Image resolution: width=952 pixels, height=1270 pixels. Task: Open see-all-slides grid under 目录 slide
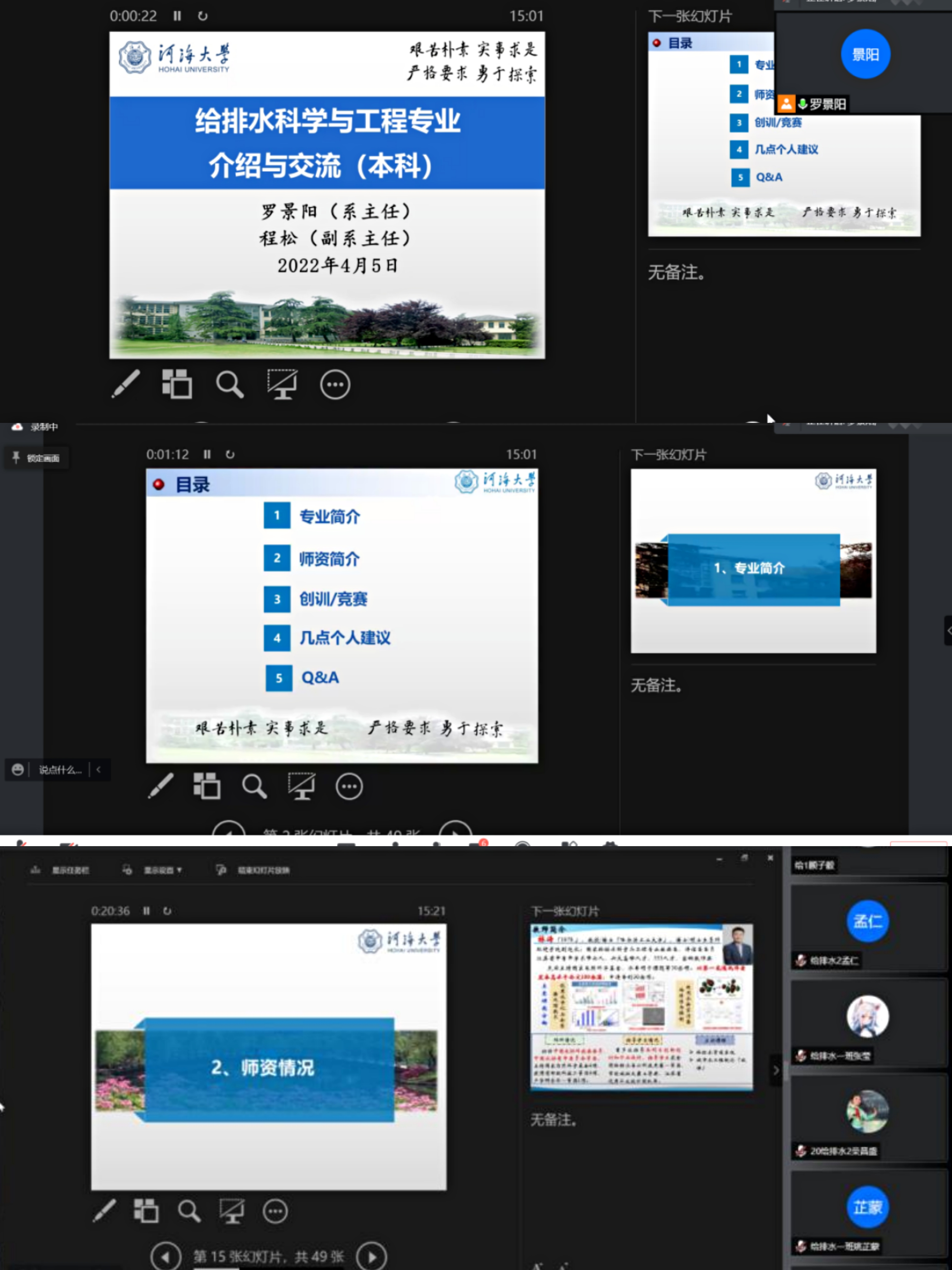point(207,786)
